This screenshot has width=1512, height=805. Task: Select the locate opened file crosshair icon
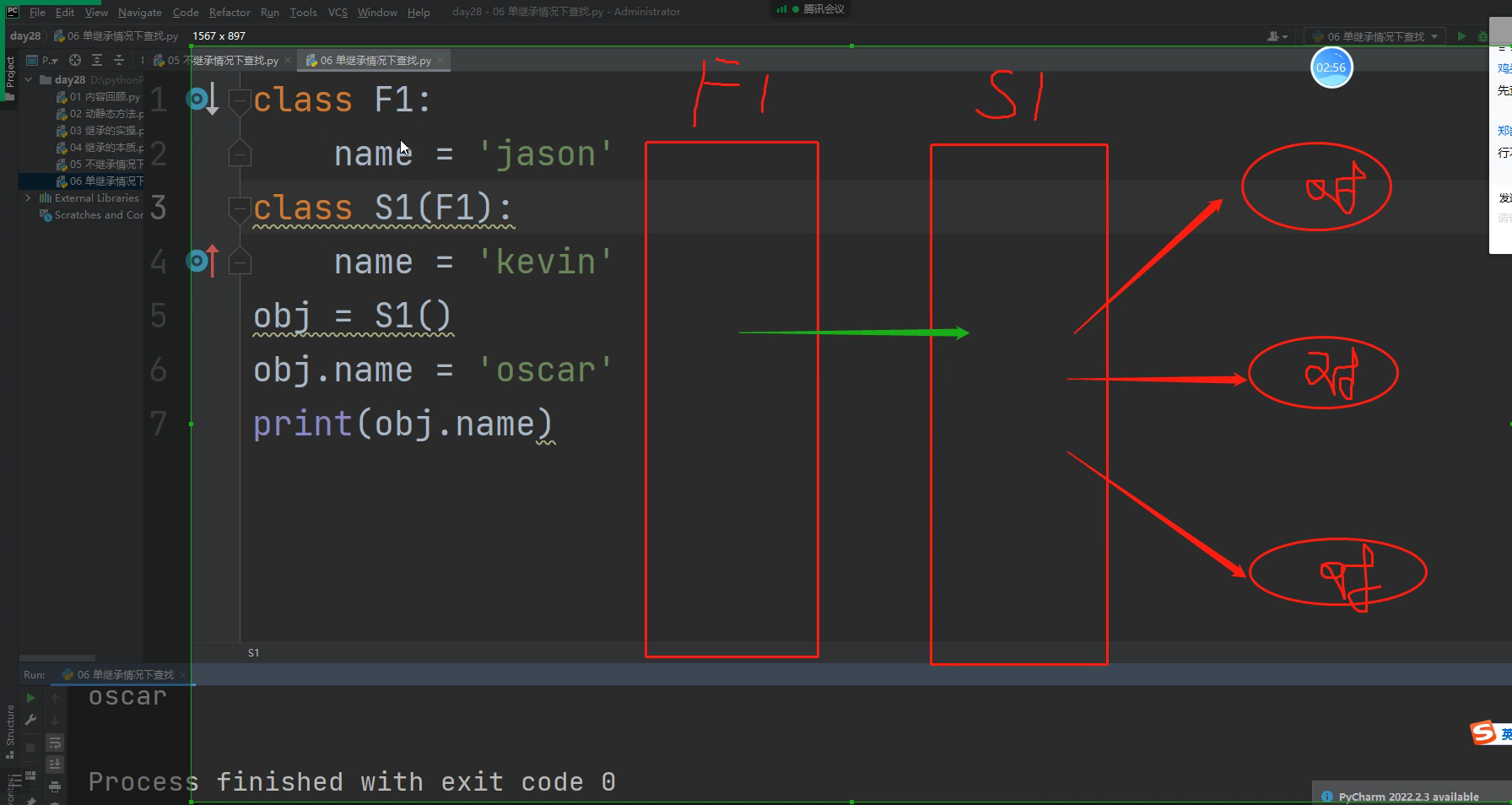click(75, 60)
